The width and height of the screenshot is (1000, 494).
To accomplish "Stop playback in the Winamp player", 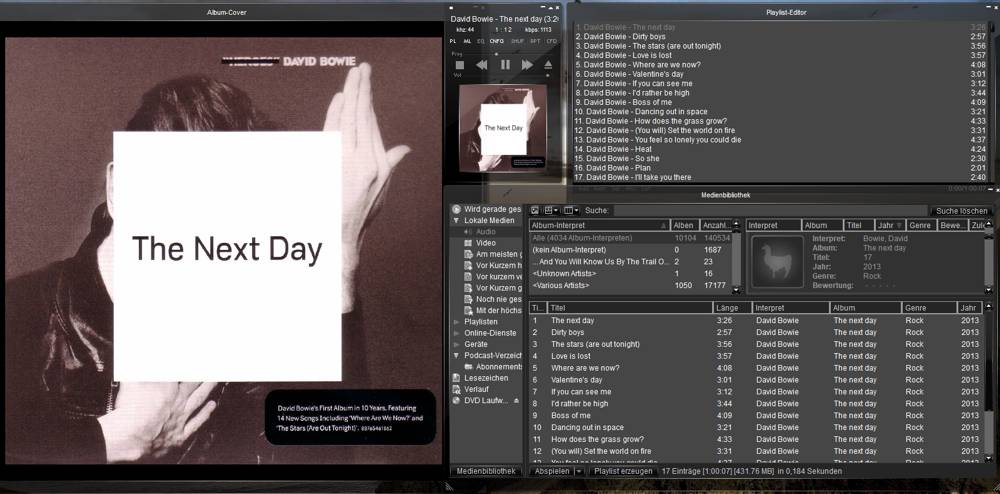I will [461, 65].
